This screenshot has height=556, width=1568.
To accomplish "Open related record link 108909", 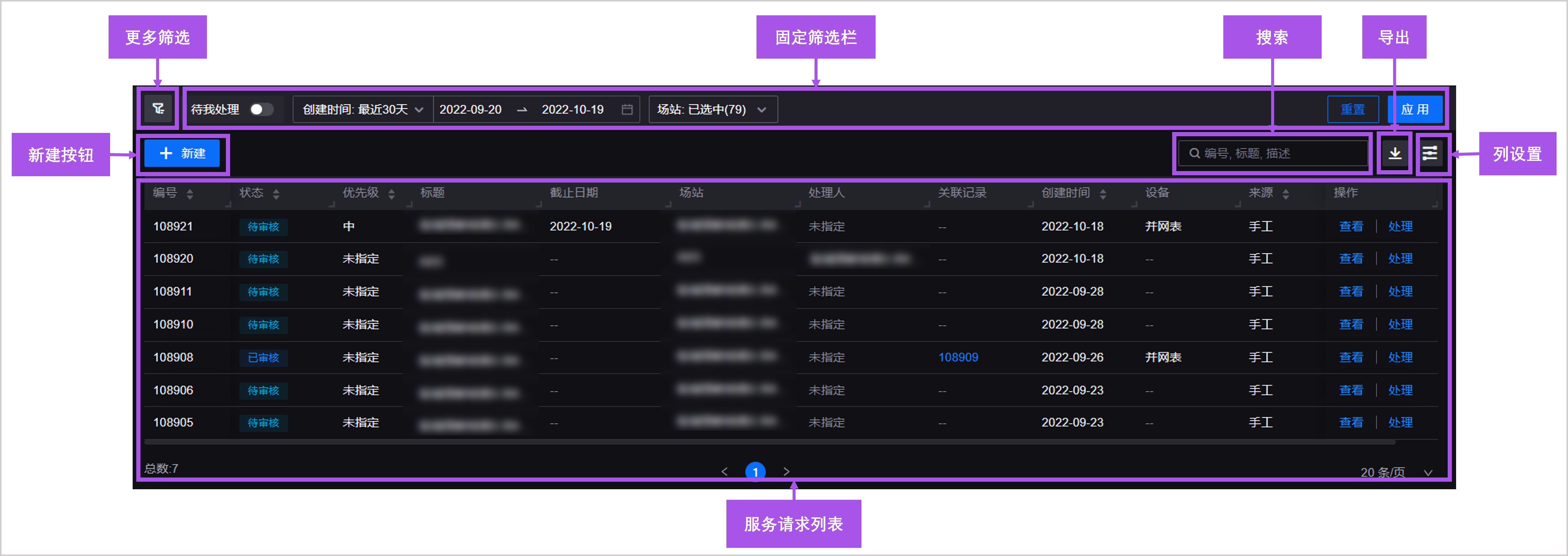I will pyautogui.click(x=957, y=357).
